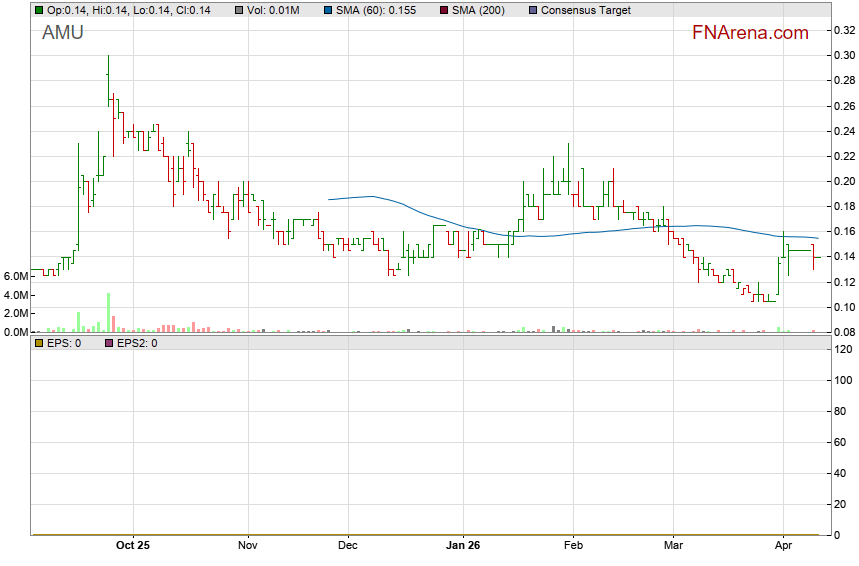The width and height of the screenshot is (859, 566).
Task: Click the EPS2: 0 legend text
Action: pyautogui.click(x=137, y=343)
